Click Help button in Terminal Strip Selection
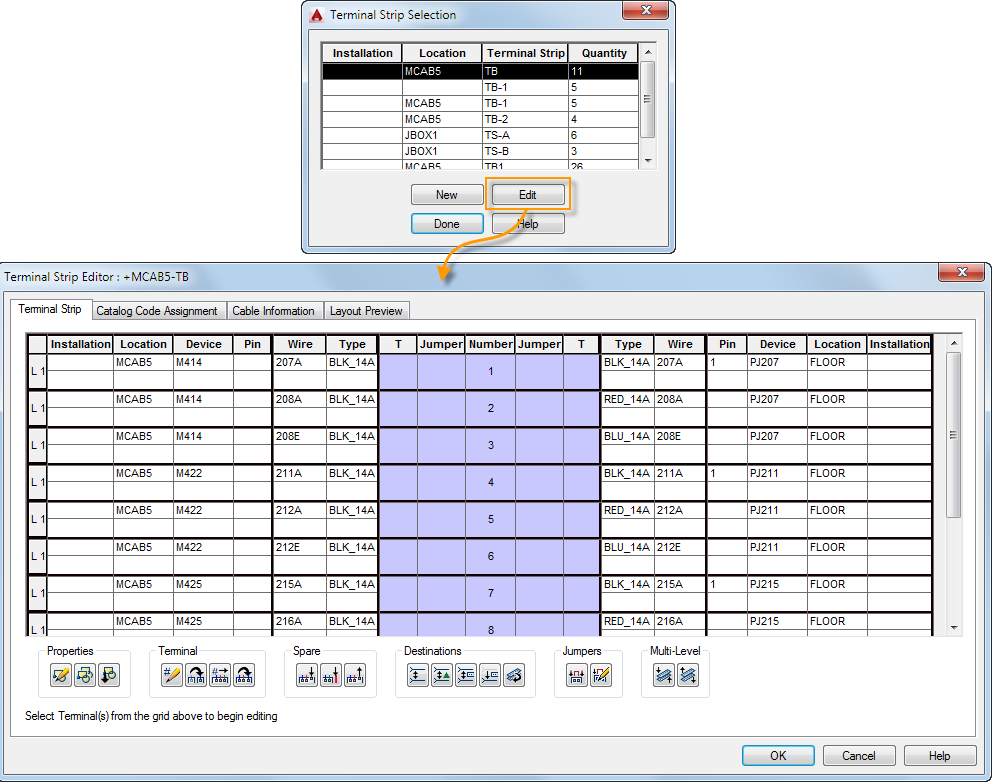This screenshot has width=994, height=782. click(528, 224)
